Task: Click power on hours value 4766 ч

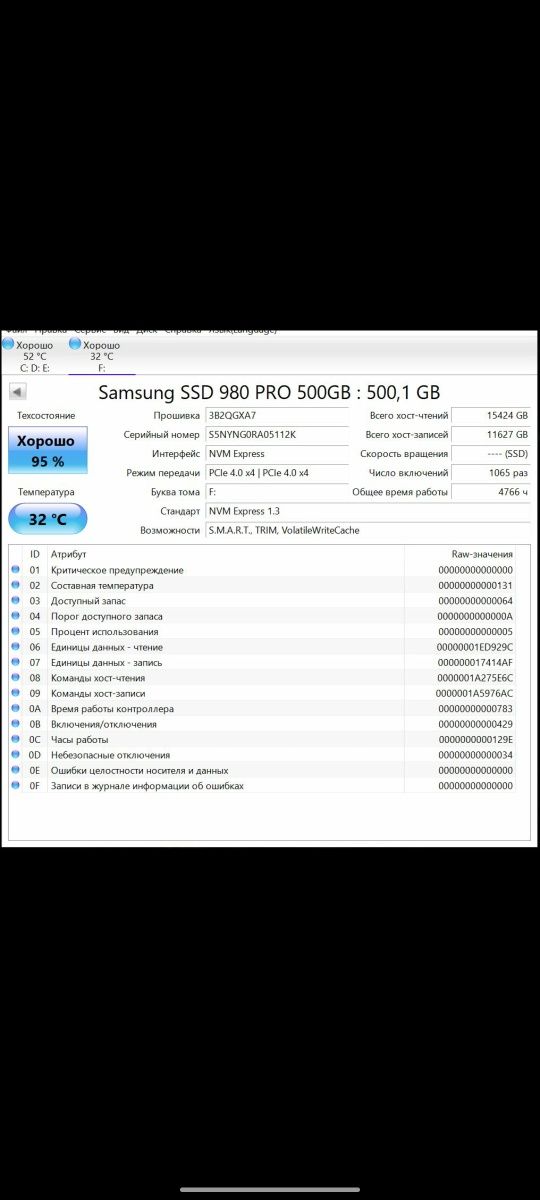Action: click(x=491, y=492)
